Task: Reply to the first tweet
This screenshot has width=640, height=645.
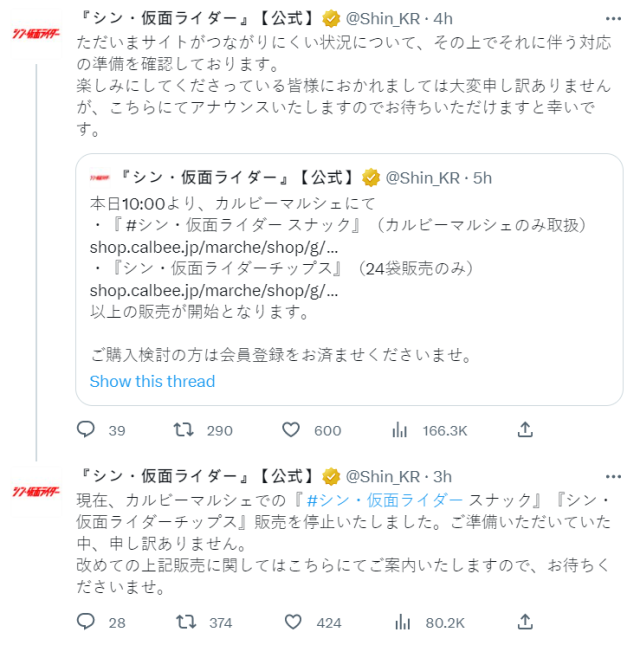Action: click(x=86, y=430)
